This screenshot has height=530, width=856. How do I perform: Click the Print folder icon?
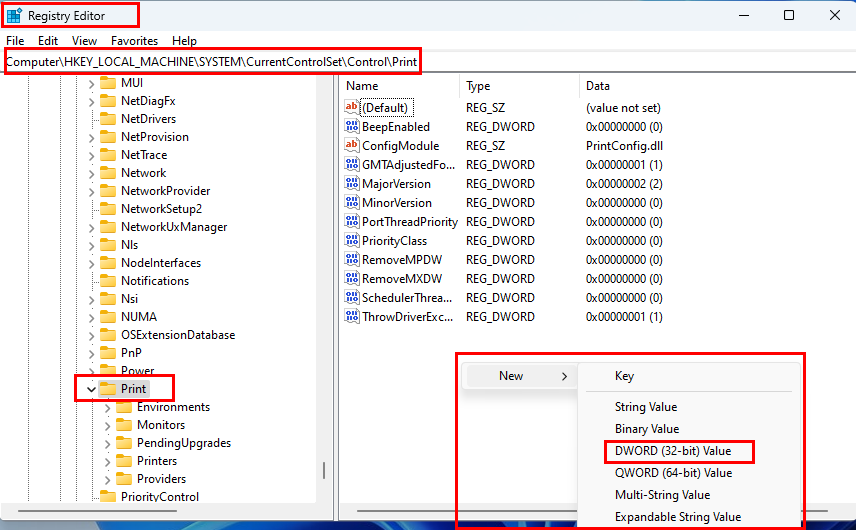(108, 389)
